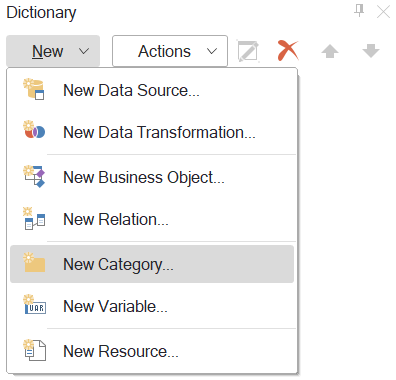Choose New Data Source menu entry
Screen dimensions: 396x380
[152, 90]
